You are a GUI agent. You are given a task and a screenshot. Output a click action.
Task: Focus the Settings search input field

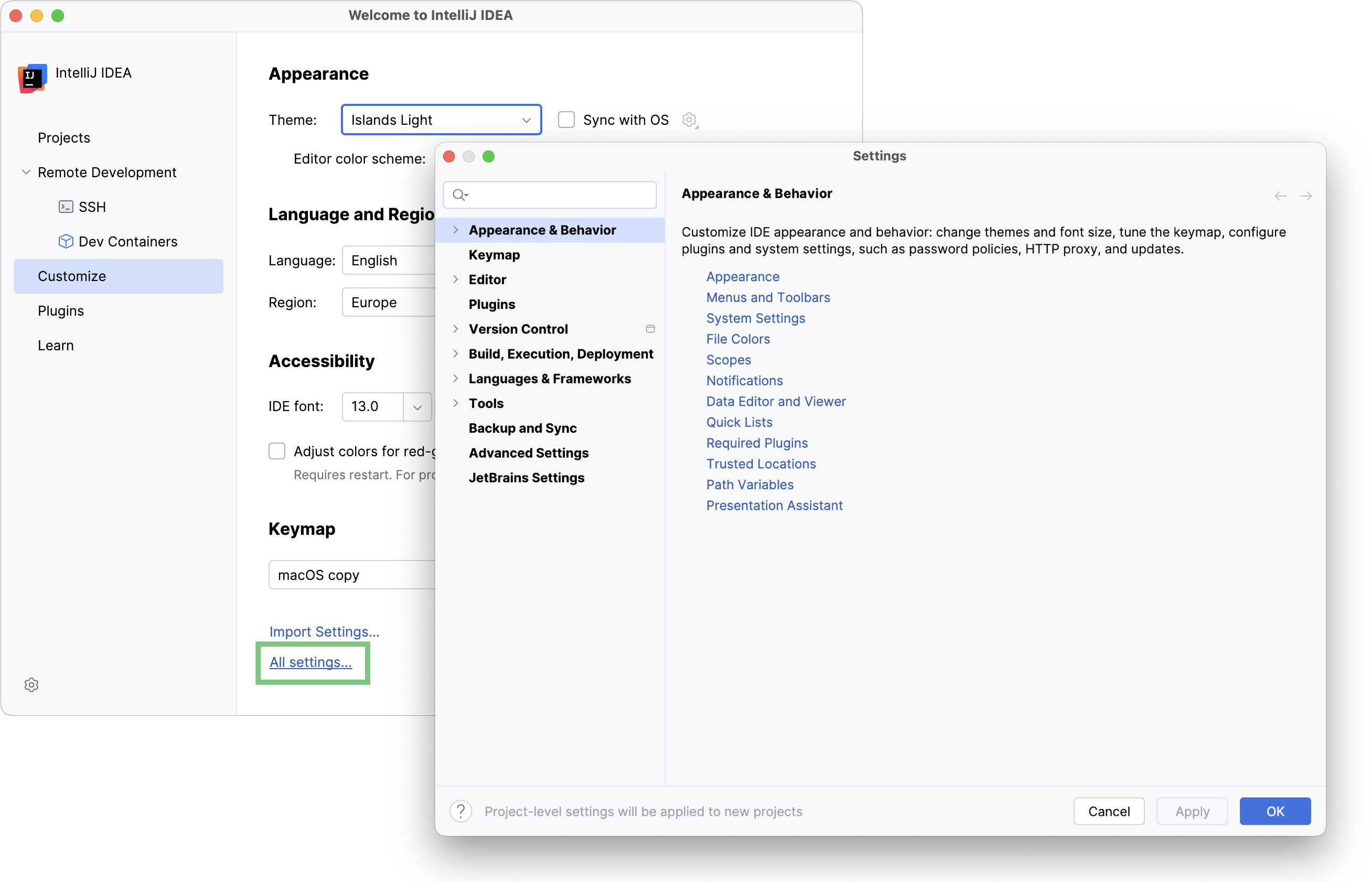[x=550, y=195]
